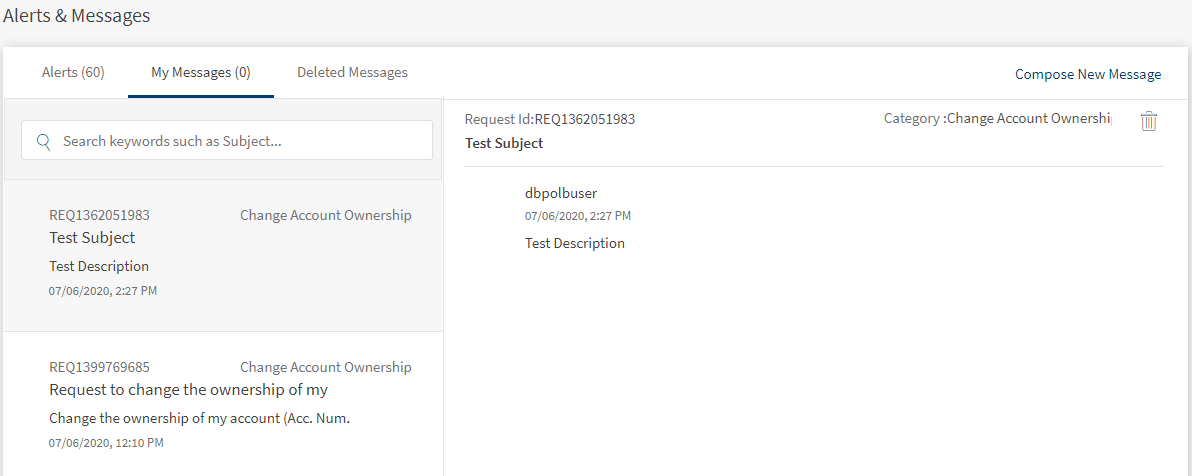The image size is (1192, 476).
Task: Click the Alerts & Messages page heading
Action: click(x=77, y=16)
